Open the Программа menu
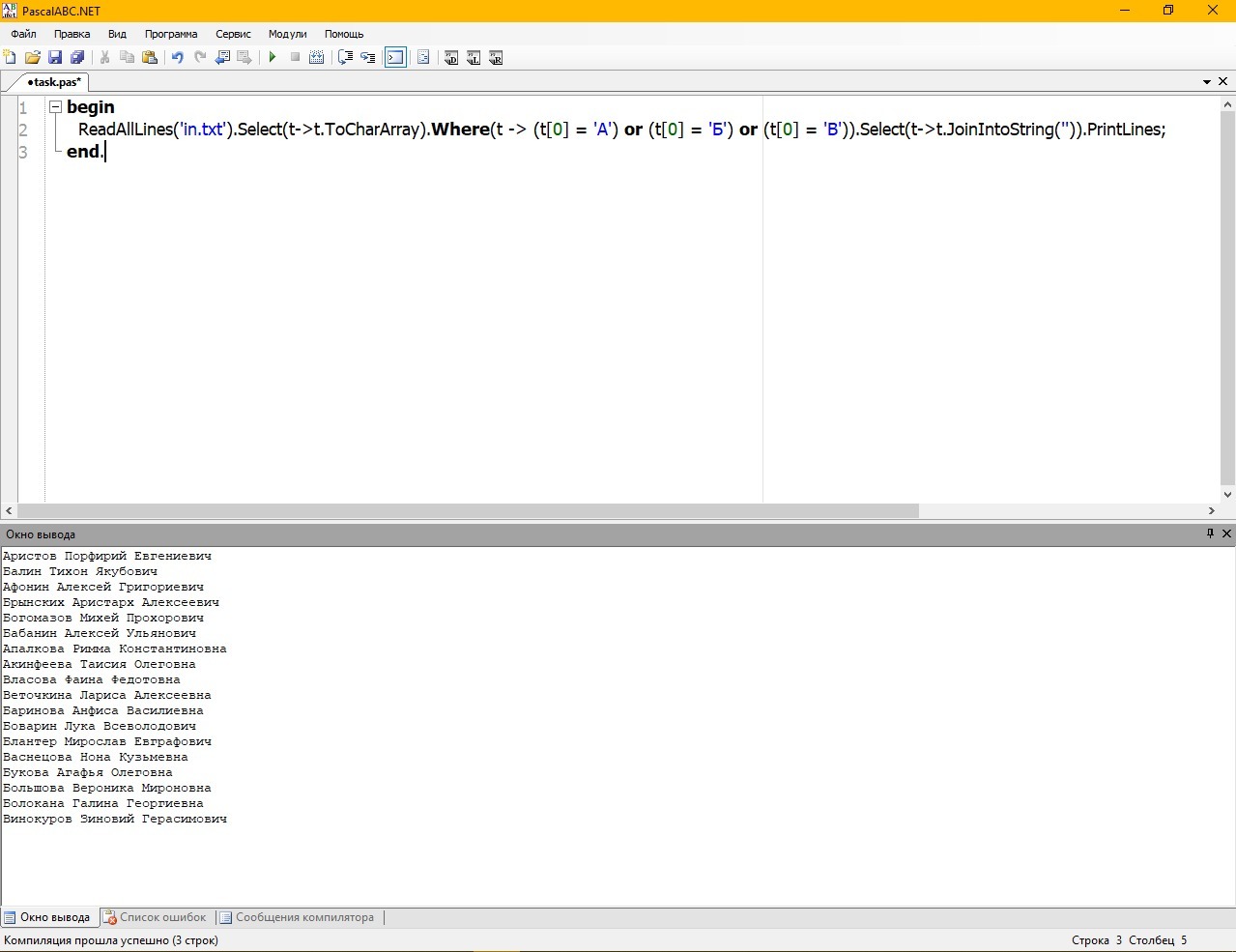Viewport: 1236px width, 952px height. click(x=171, y=34)
